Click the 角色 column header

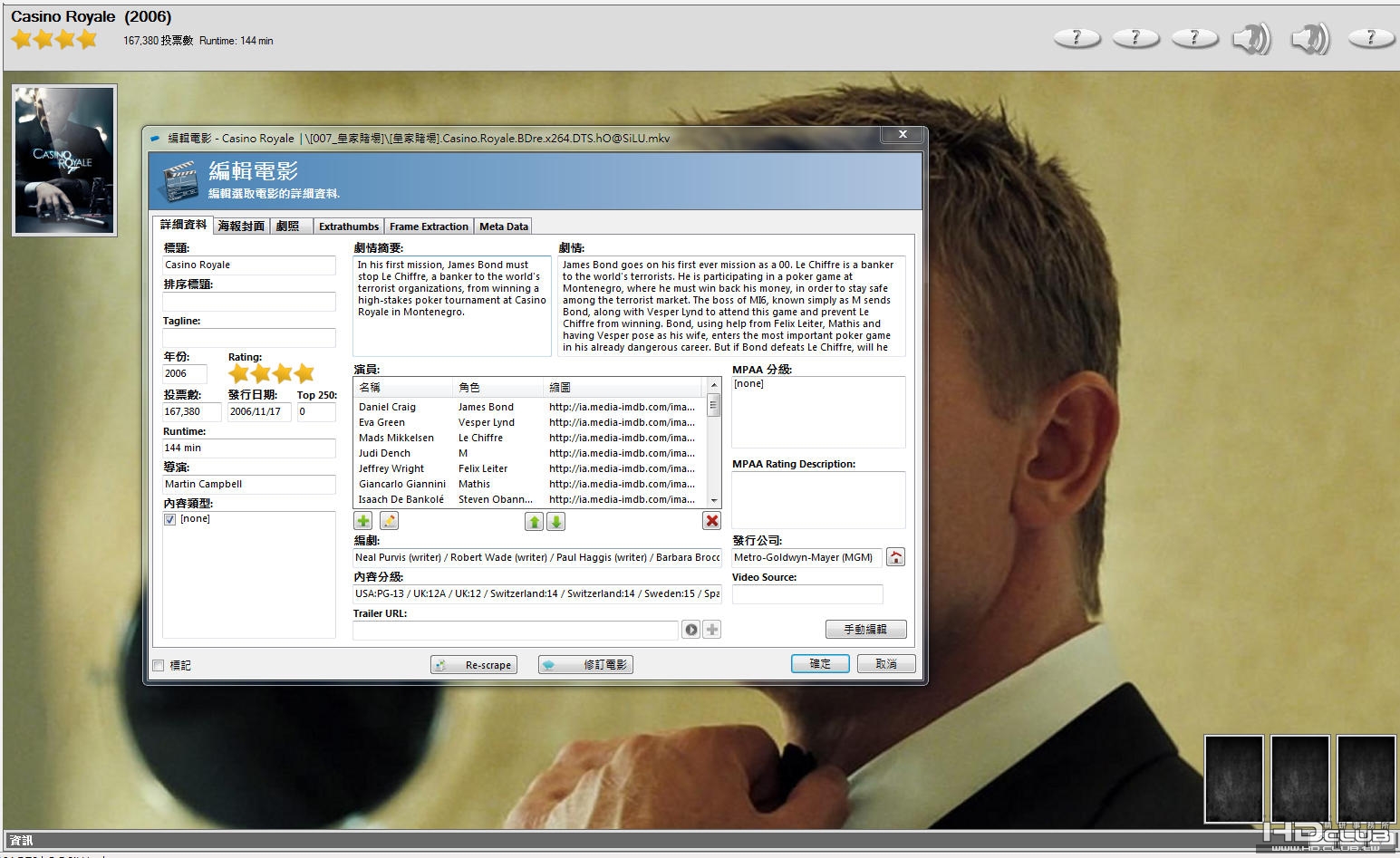point(498,387)
